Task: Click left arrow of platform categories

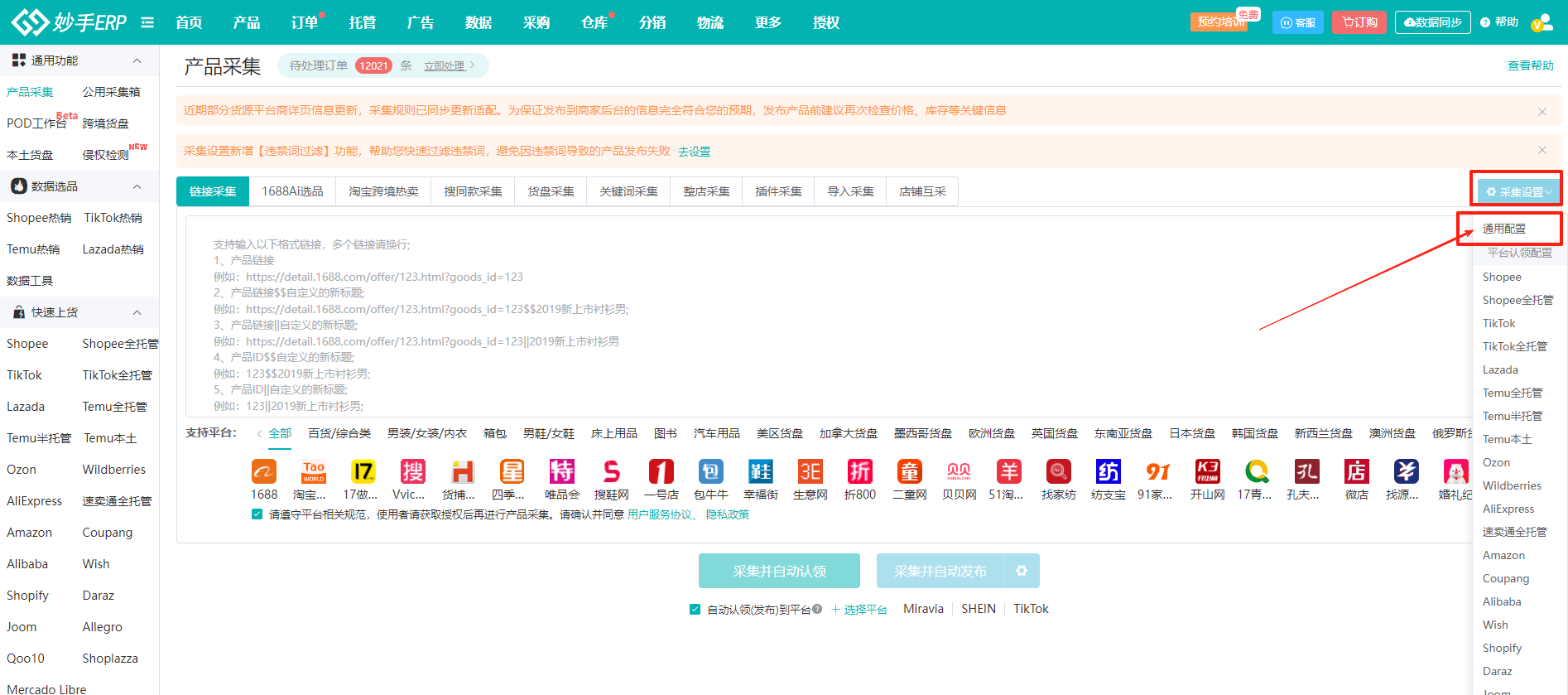Action: pos(259,434)
